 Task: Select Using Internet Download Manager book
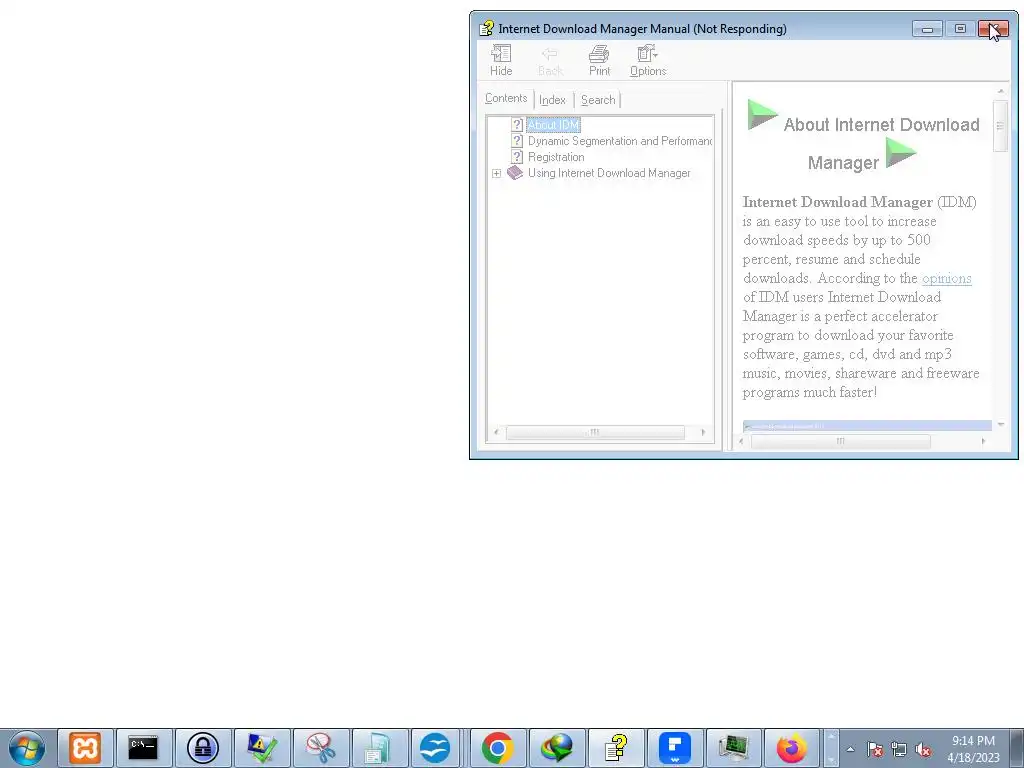coord(609,173)
